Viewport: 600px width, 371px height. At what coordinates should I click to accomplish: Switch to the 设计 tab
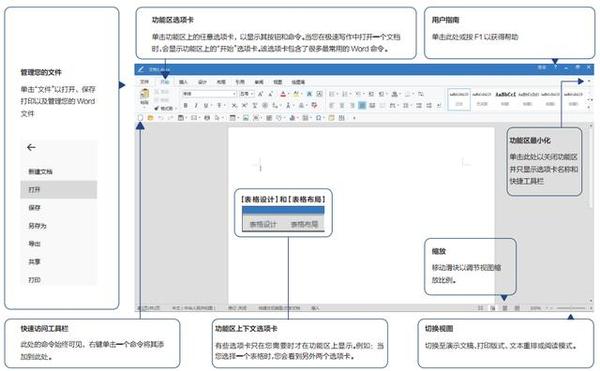click(x=202, y=82)
